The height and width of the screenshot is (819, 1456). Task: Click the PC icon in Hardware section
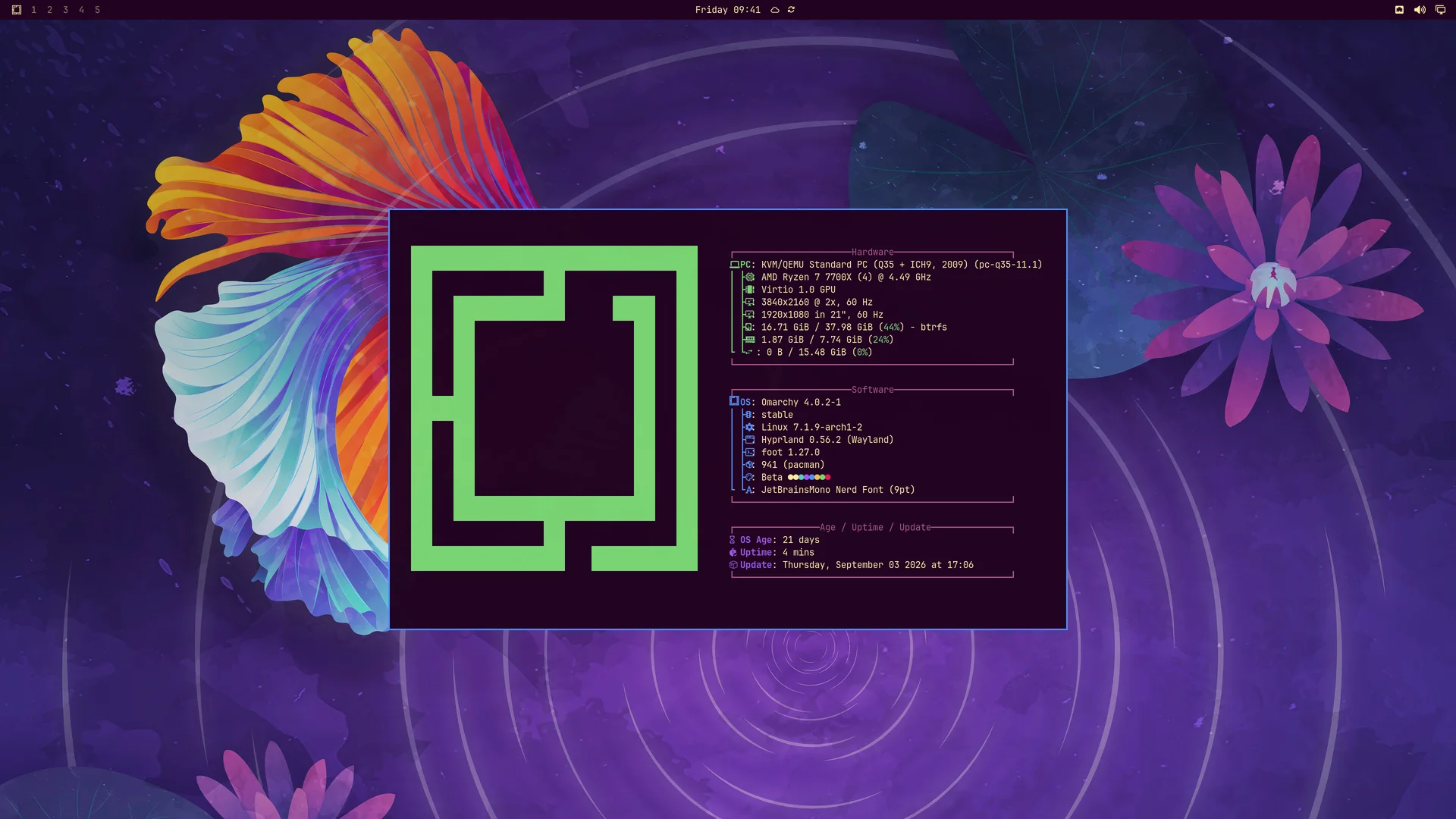tap(734, 265)
